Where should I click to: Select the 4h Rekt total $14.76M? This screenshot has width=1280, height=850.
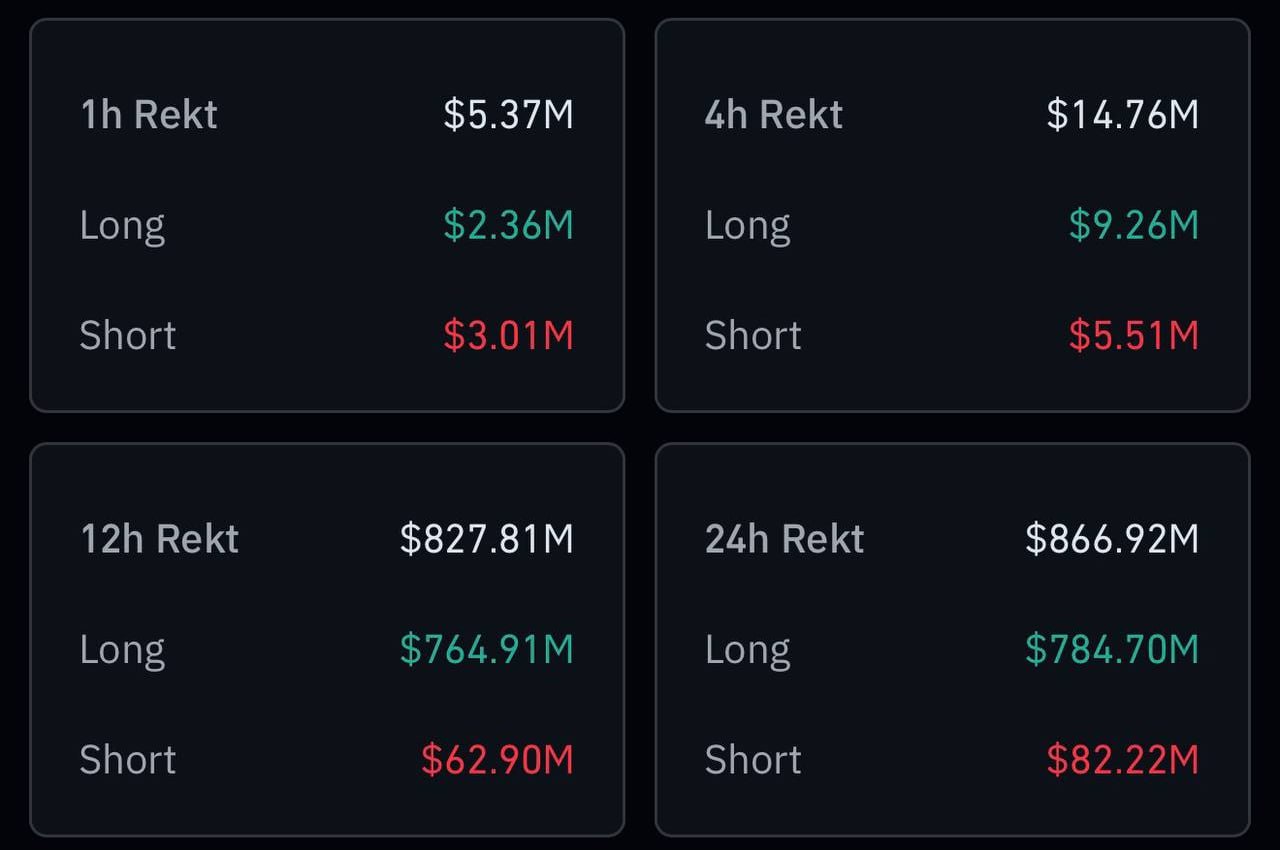tap(1122, 115)
